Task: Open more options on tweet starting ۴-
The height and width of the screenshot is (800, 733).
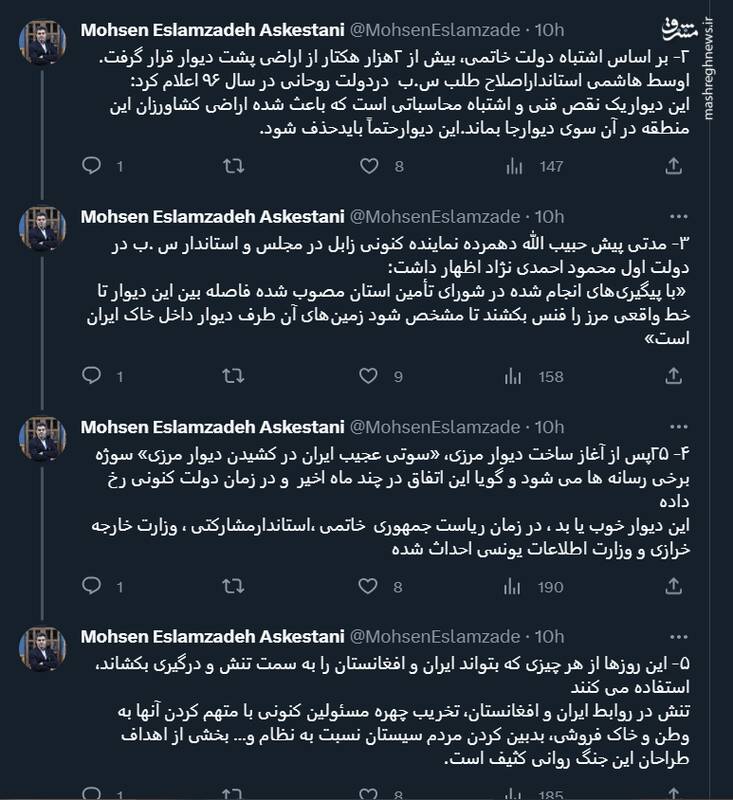Action: 678,426
